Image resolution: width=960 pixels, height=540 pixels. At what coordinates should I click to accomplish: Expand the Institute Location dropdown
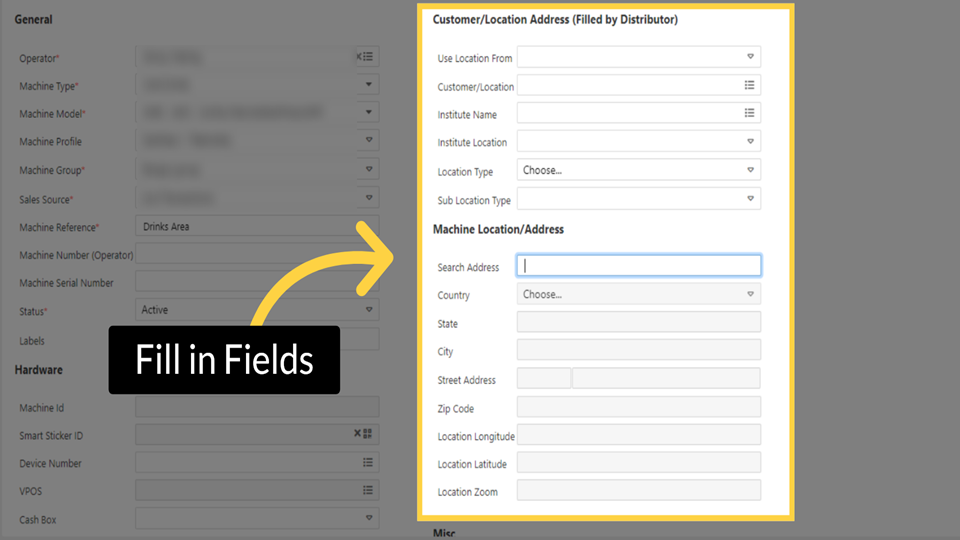coord(749,142)
